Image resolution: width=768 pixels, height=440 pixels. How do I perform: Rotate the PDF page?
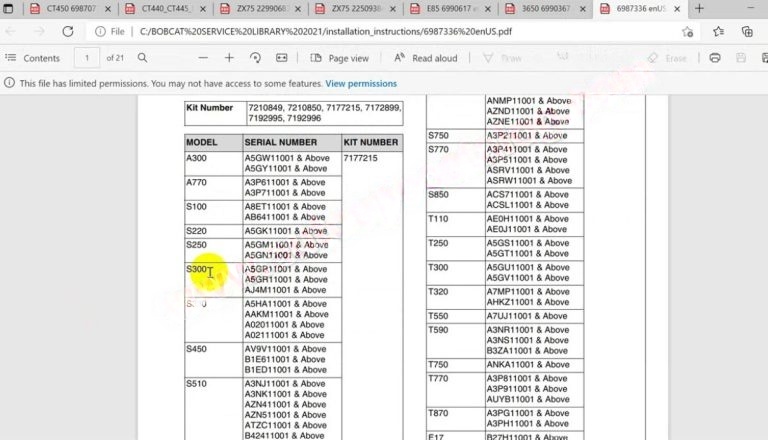coord(255,58)
